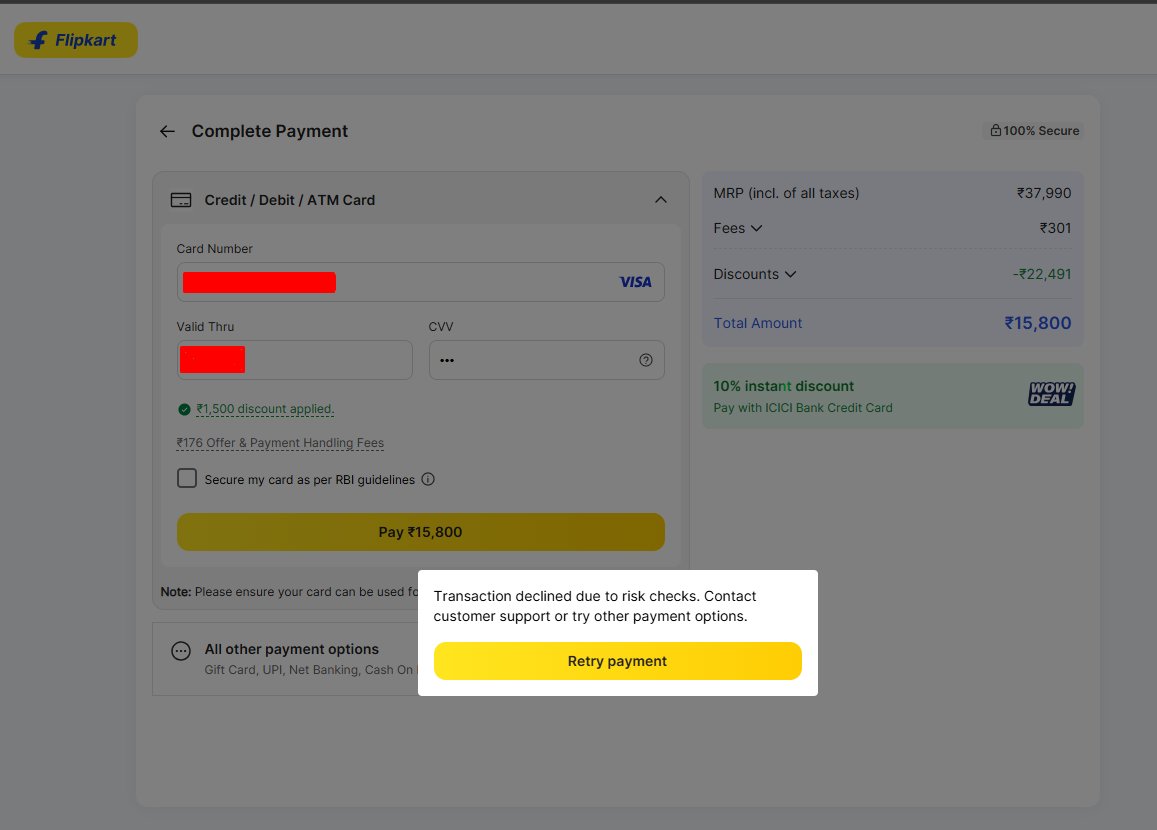Click the Transaction declined message text
Image resolution: width=1157 pixels, height=830 pixels.
point(595,606)
